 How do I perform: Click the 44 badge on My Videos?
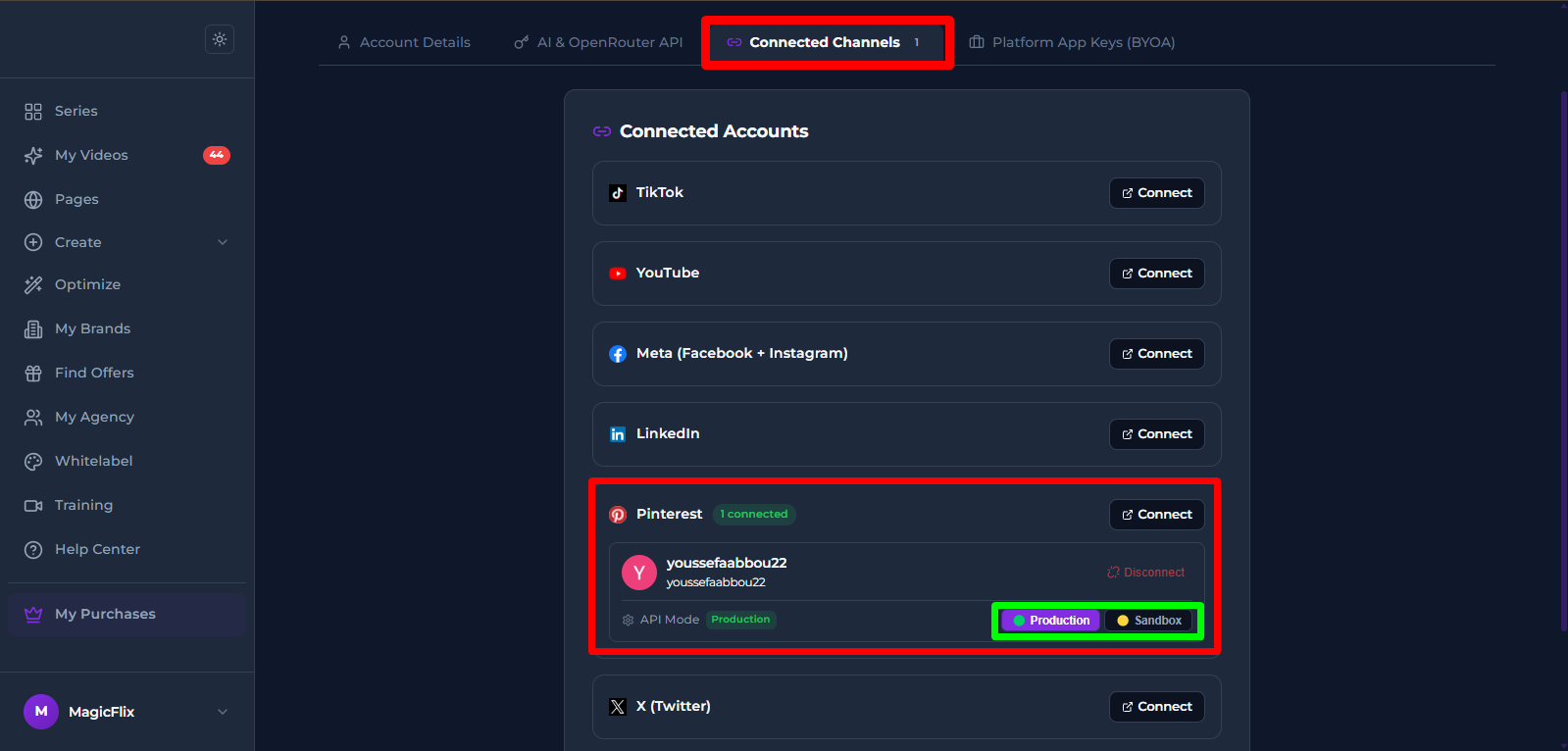[x=217, y=155]
